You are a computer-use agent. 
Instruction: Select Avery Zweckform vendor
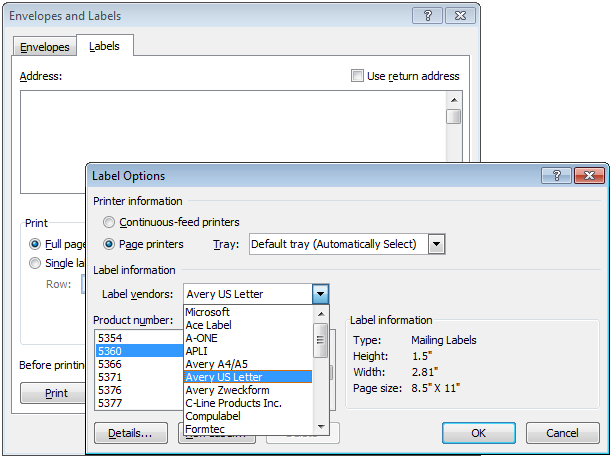[248, 390]
